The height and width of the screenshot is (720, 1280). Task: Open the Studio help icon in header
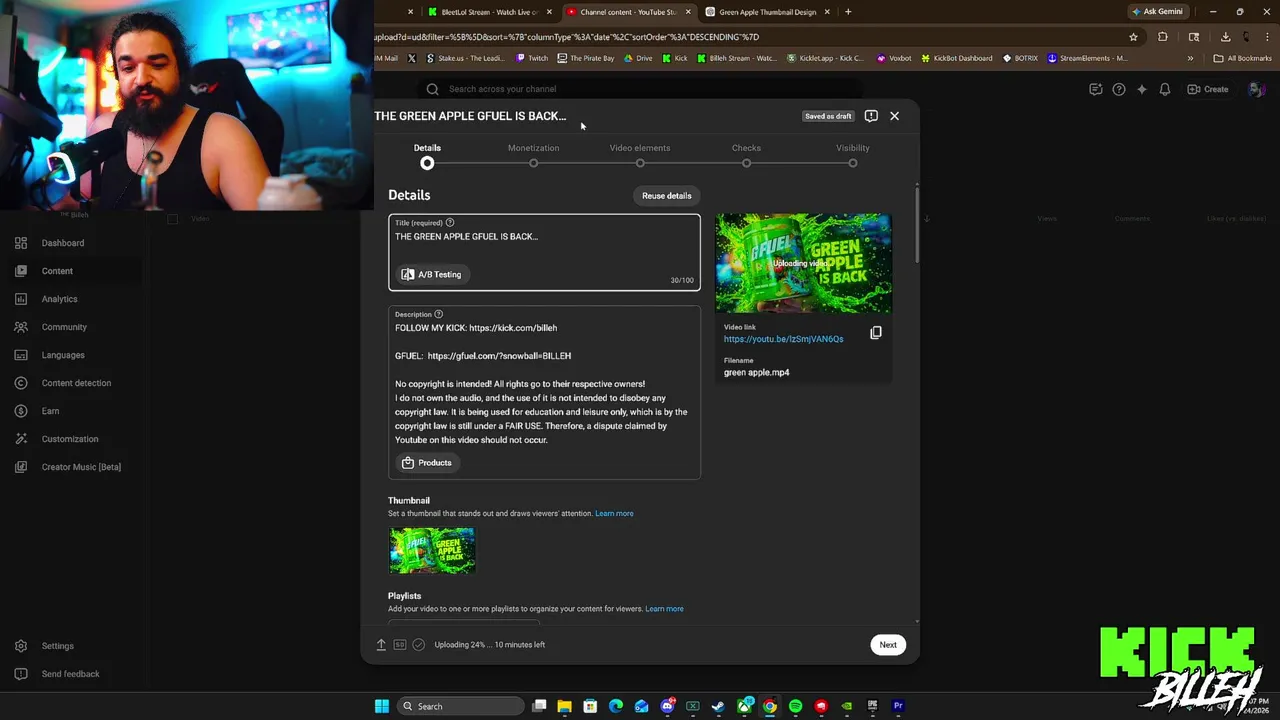(1119, 89)
